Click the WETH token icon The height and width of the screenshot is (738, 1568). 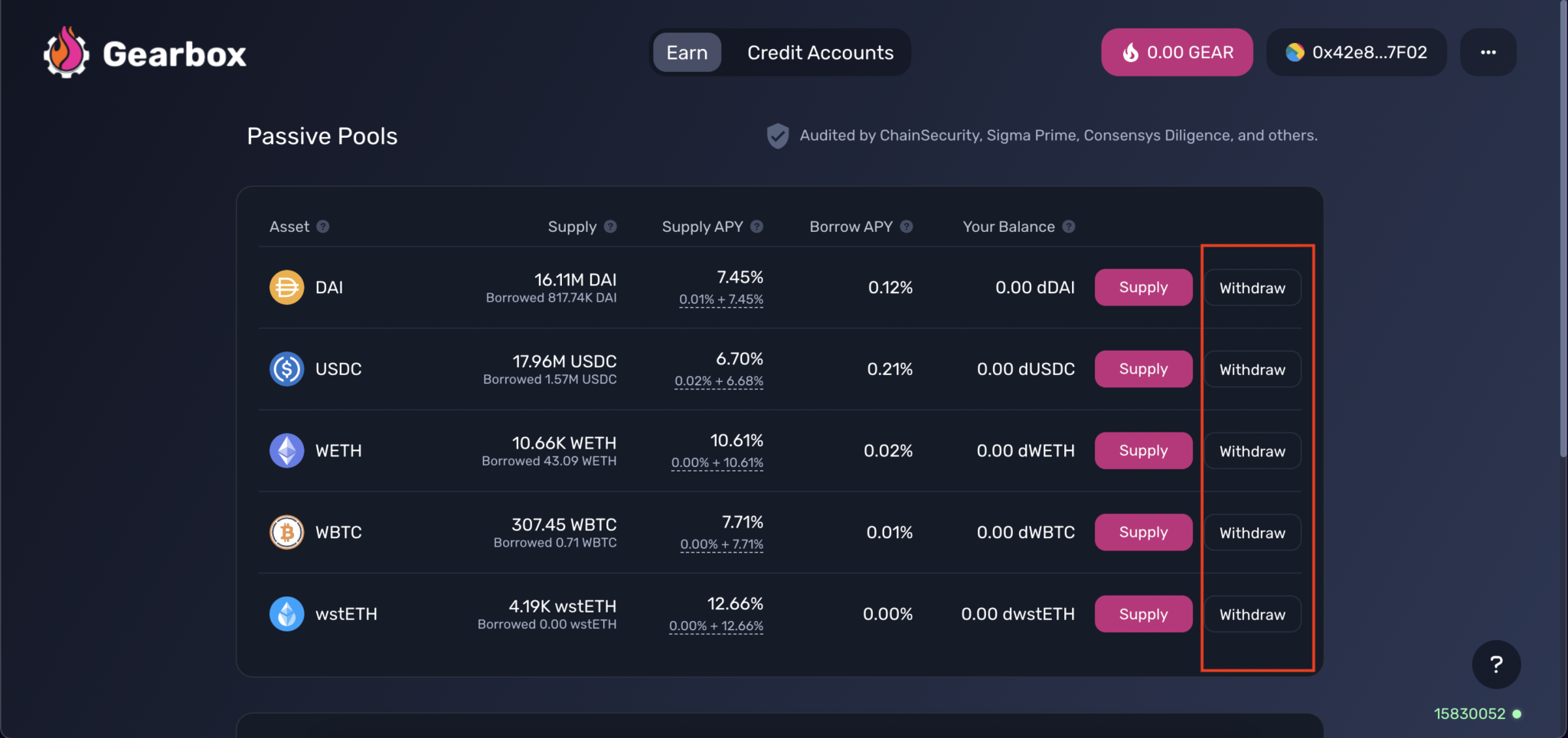point(286,451)
